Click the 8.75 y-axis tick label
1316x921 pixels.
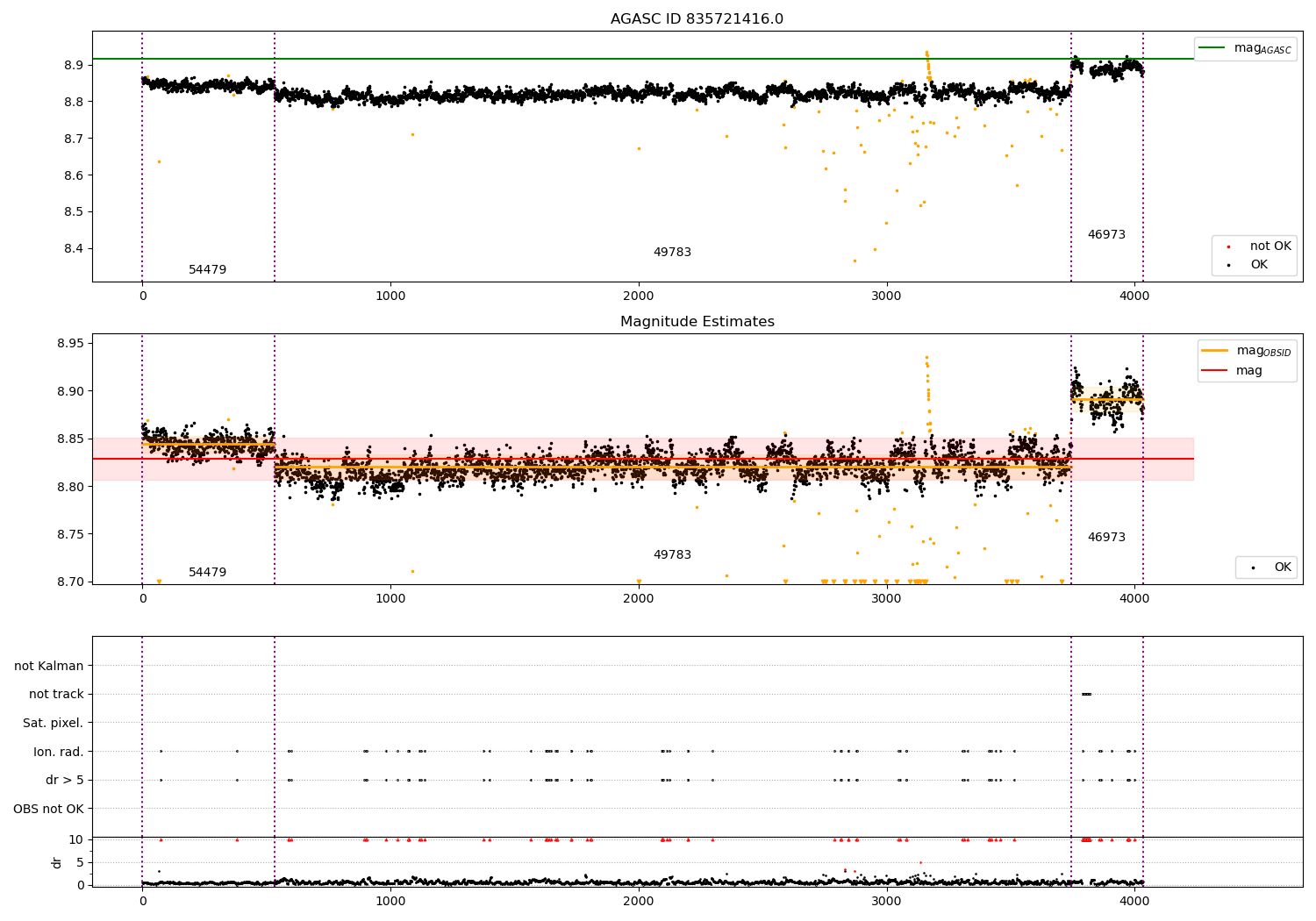(x=68, y=534)
